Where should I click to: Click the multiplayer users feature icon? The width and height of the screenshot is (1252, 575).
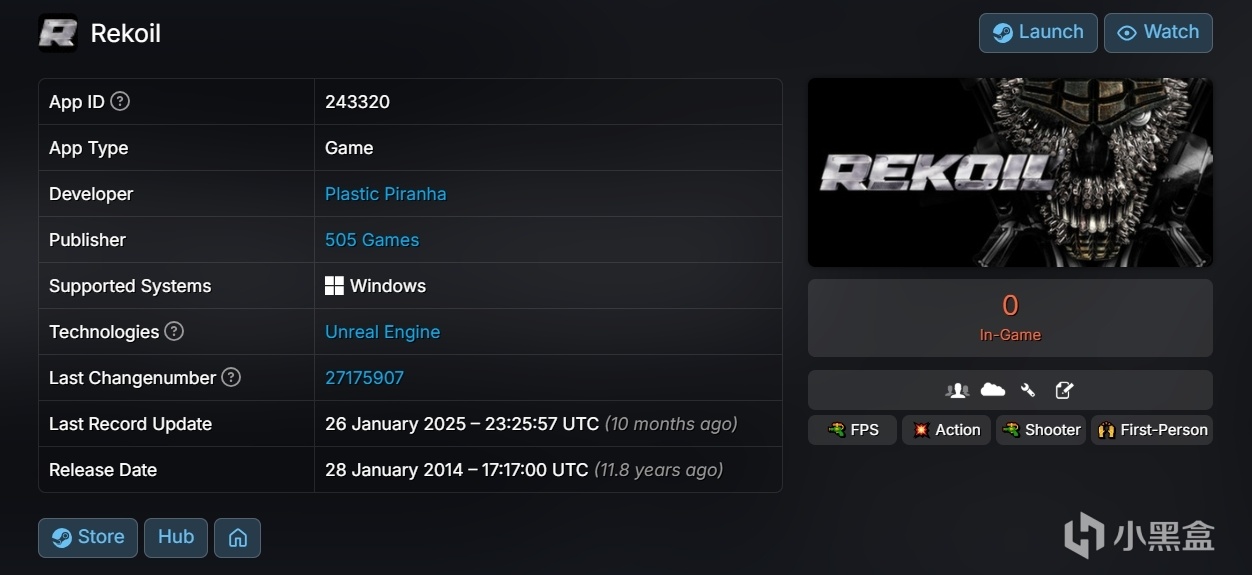[x=957, y=390]
